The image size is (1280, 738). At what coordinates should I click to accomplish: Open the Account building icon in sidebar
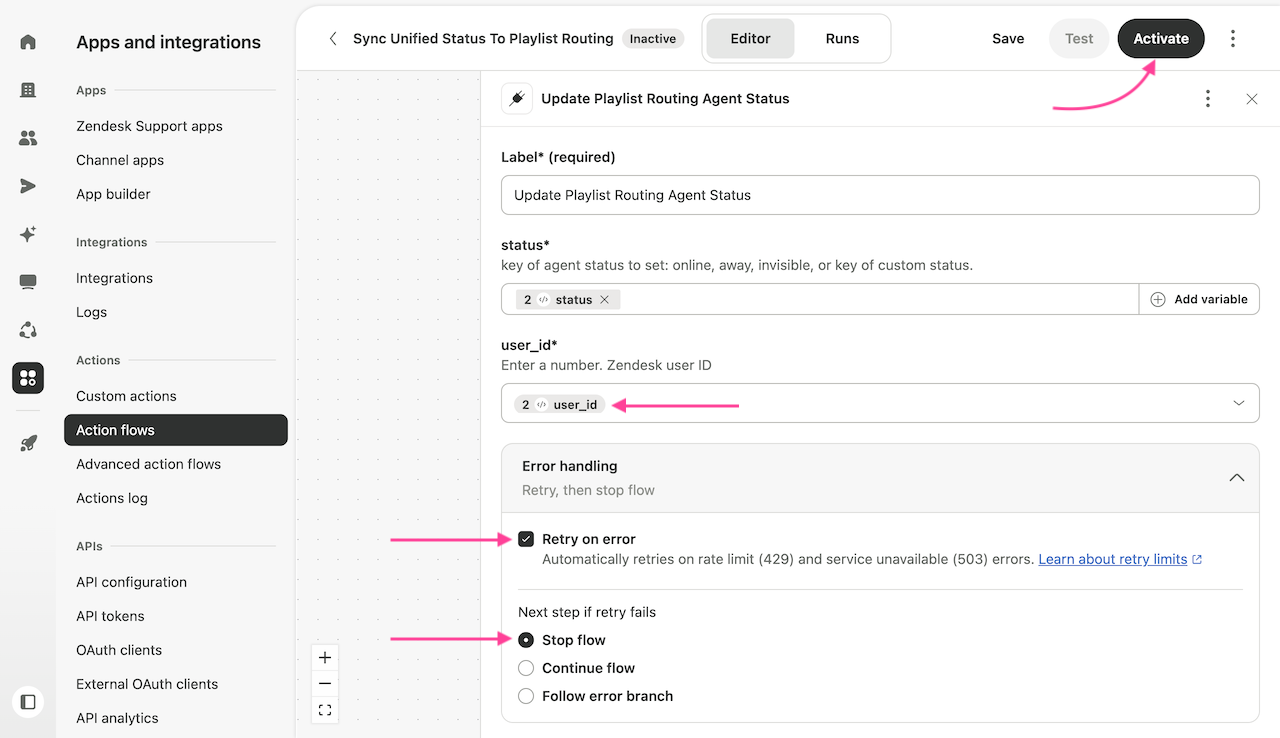click(28, 90)
